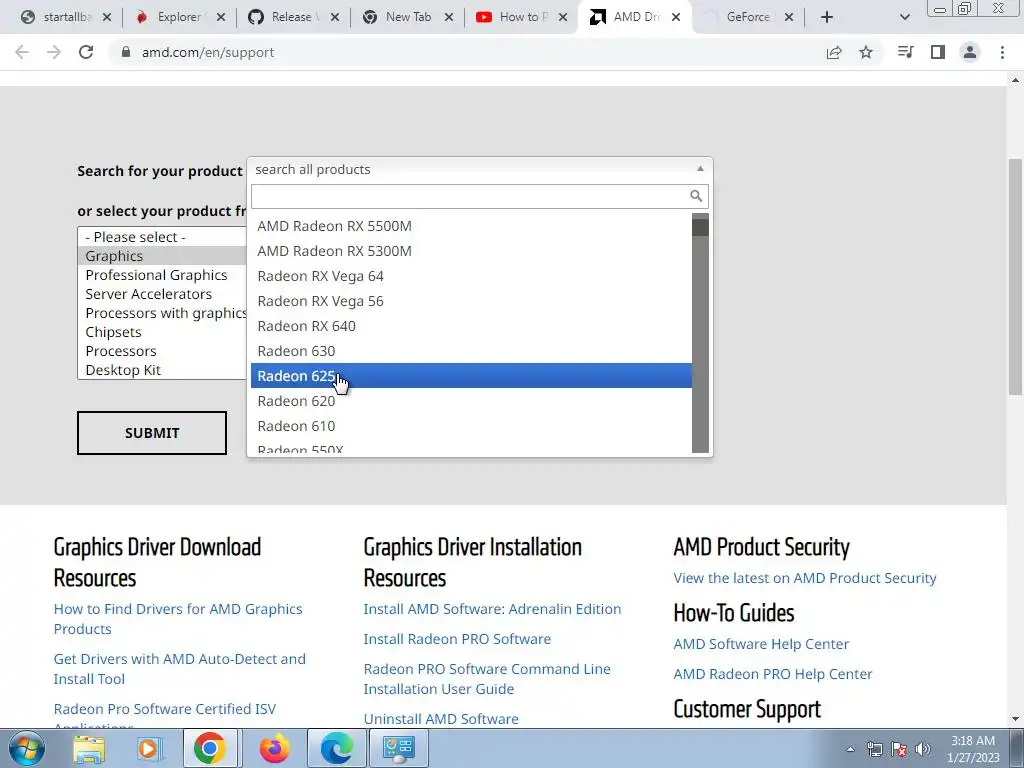Open the Windows Start orb

point(27,748)
